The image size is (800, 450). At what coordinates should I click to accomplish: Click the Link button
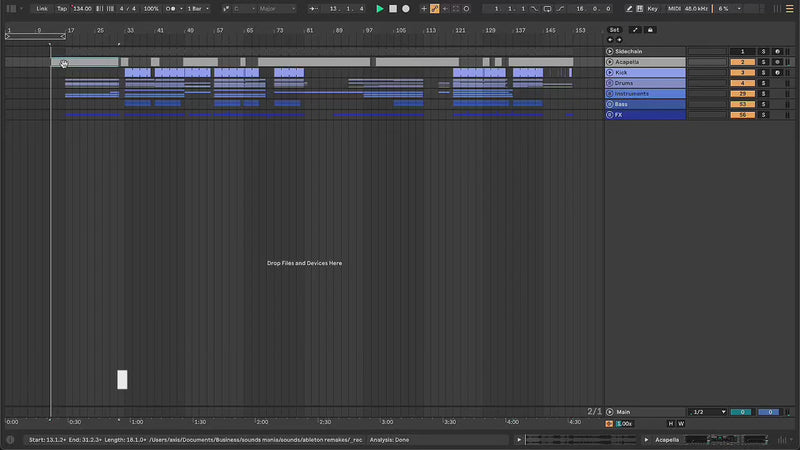(42, 8)
